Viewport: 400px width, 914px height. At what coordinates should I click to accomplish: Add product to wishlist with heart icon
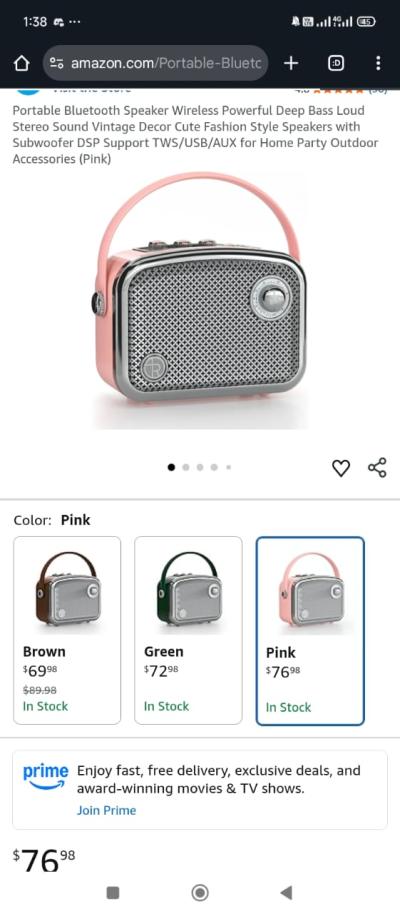coord(341,467)
